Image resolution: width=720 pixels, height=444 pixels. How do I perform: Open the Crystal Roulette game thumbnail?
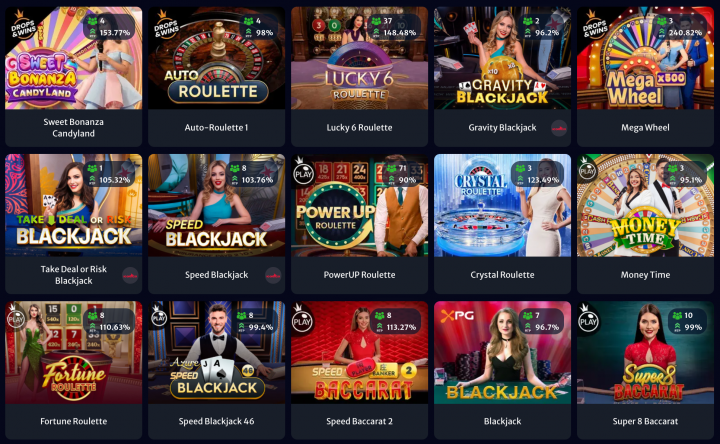point(502,205)
